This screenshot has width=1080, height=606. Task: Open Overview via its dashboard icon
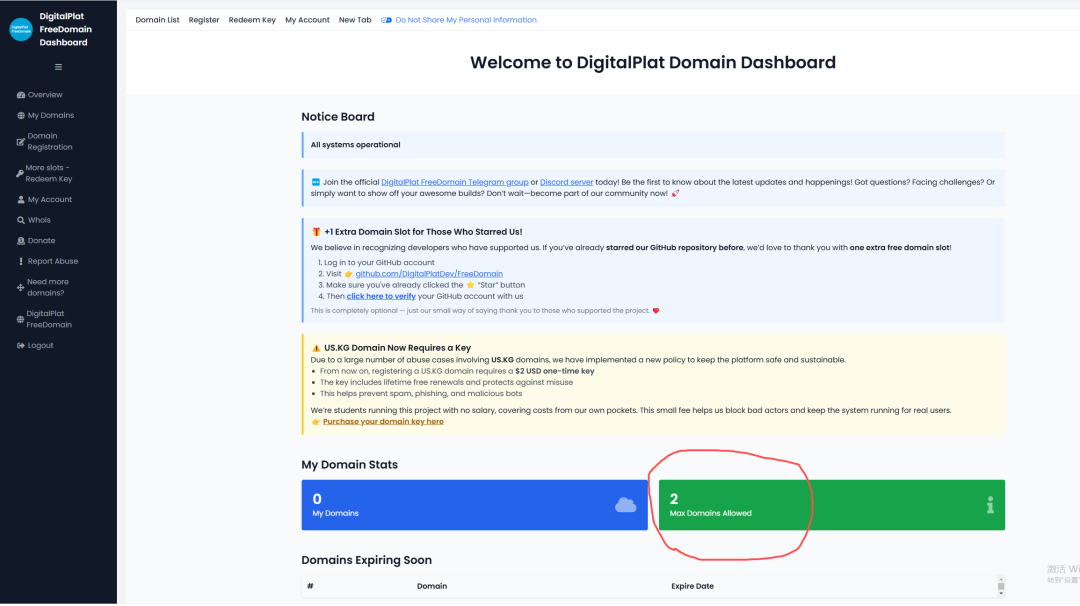[x=21, y=95]
